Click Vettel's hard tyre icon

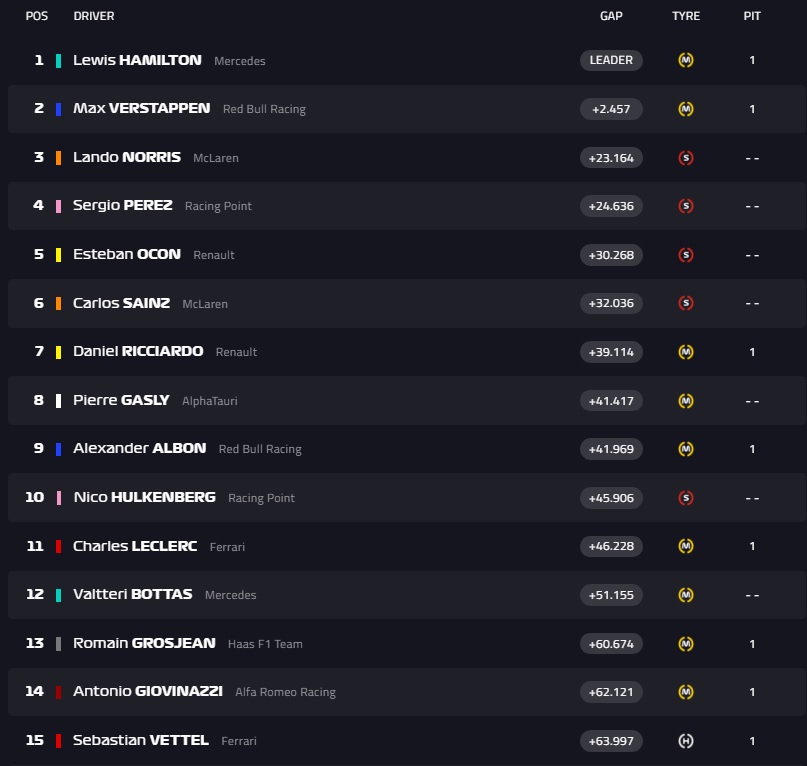[686, 741]
